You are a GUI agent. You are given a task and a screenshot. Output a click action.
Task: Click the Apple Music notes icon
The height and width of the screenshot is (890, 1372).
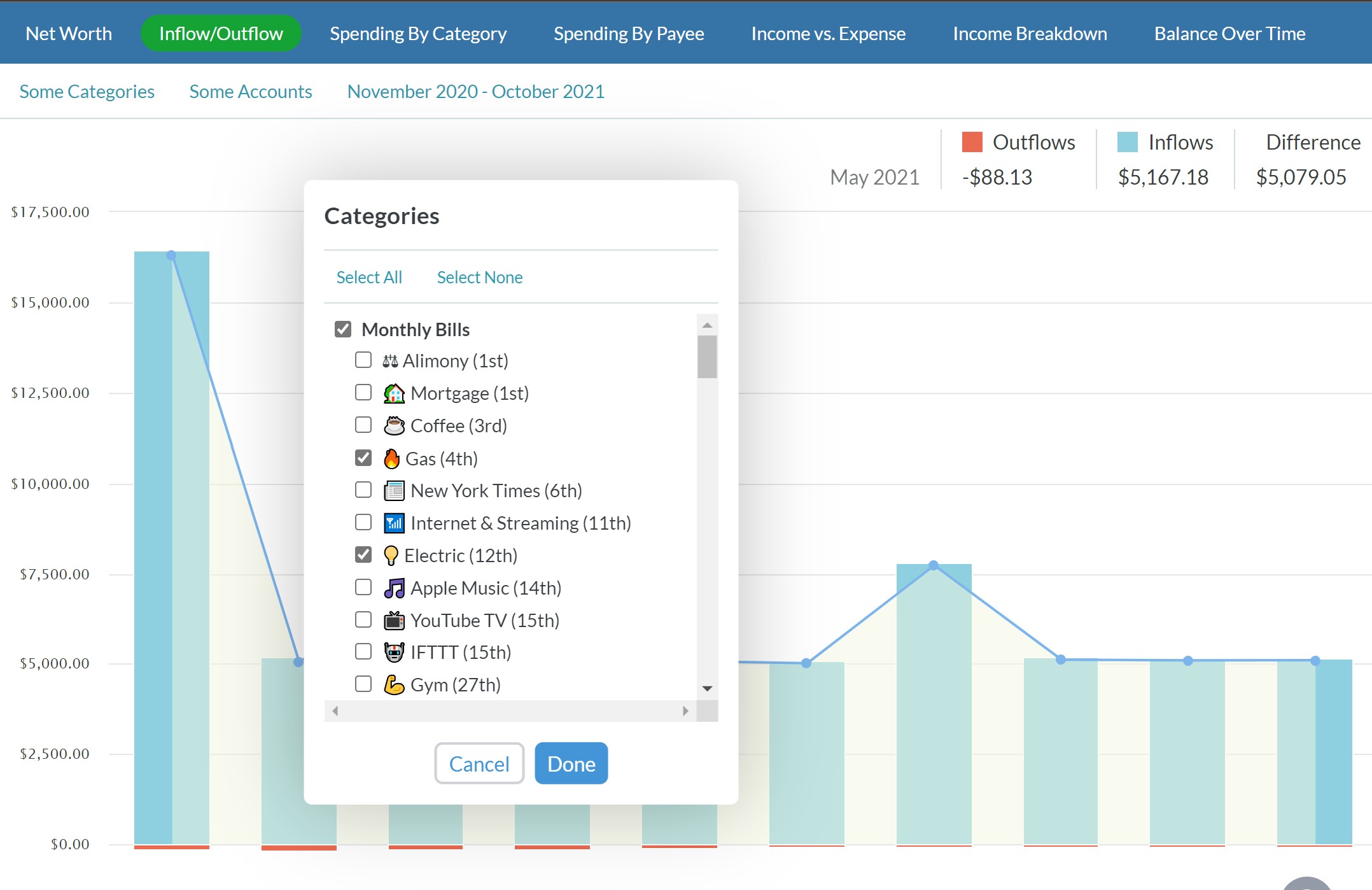pos(394,588)
